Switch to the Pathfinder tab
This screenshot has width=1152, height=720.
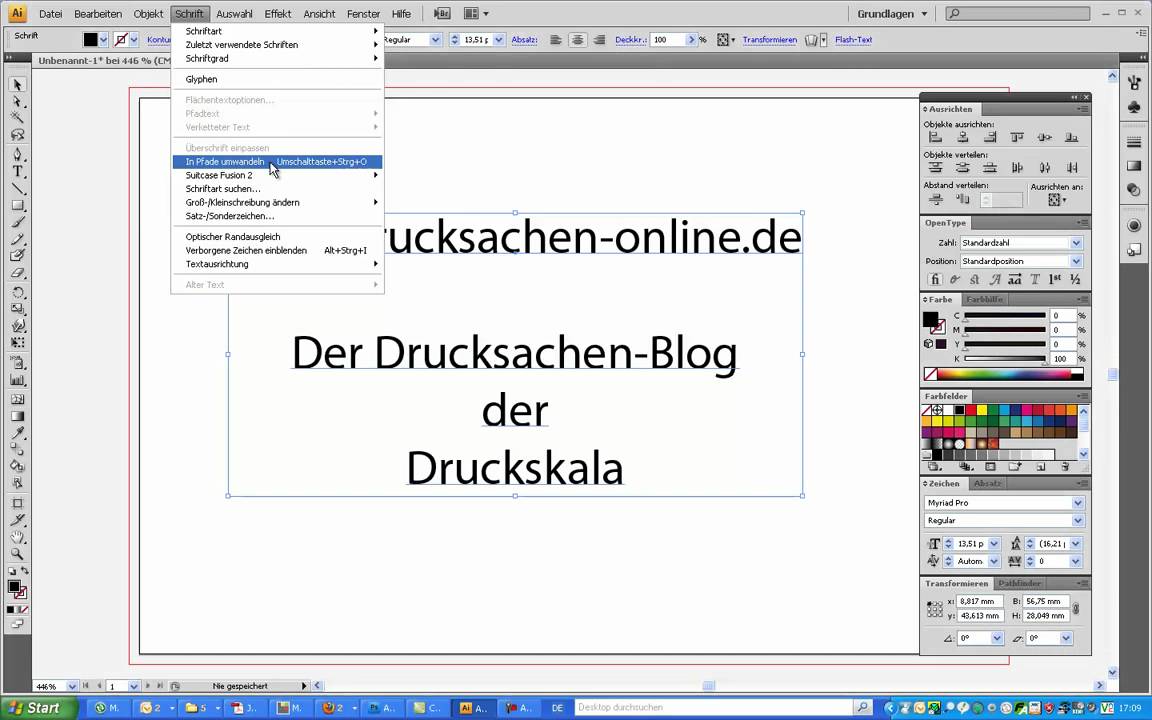[1020, 583]
